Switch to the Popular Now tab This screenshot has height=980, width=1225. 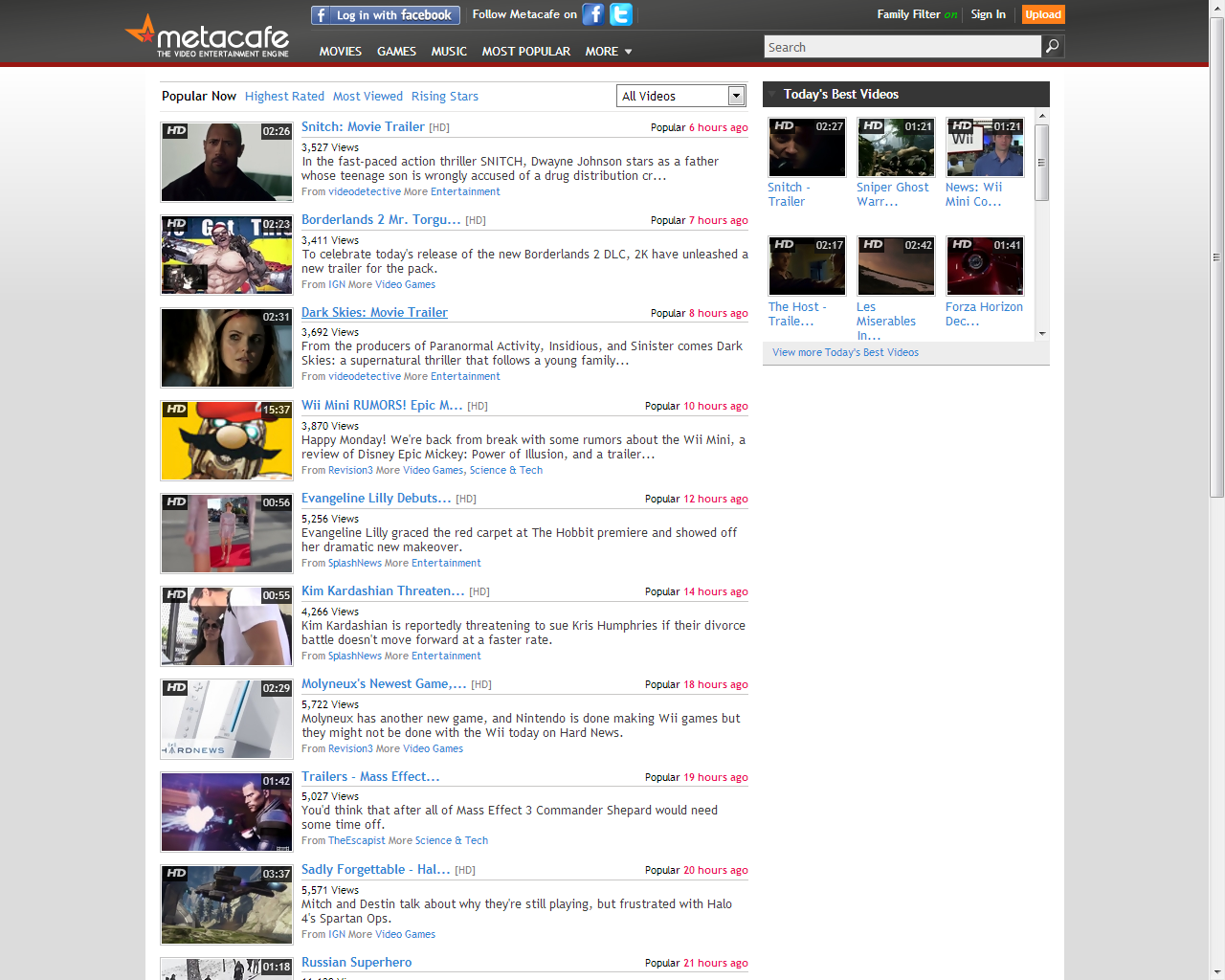pyautogui.click(x=199, y=96)
